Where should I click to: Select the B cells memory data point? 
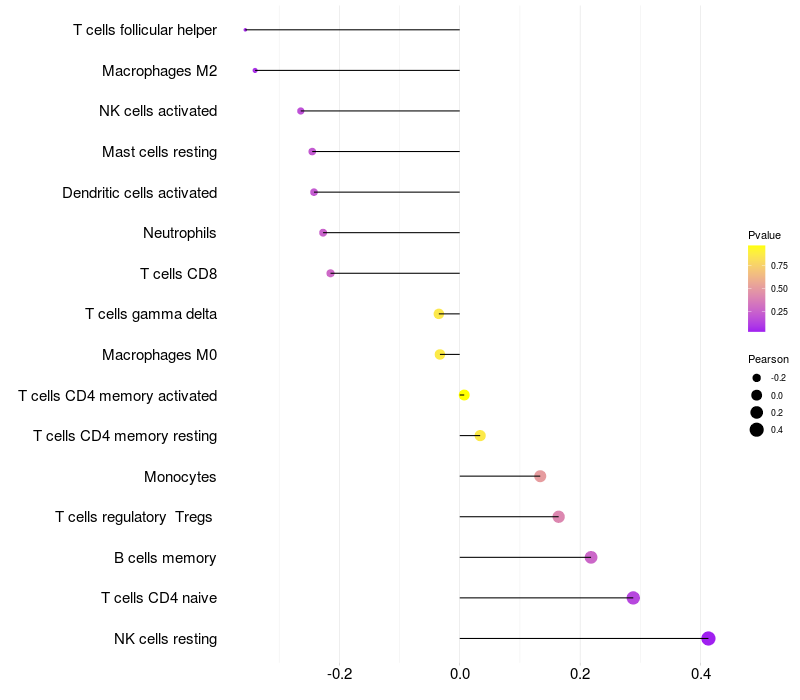click(591, 557)
